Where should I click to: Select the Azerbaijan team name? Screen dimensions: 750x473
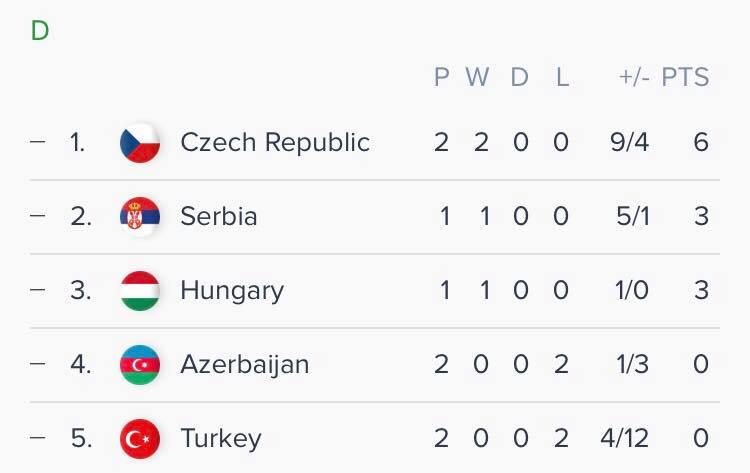[245, 365]
